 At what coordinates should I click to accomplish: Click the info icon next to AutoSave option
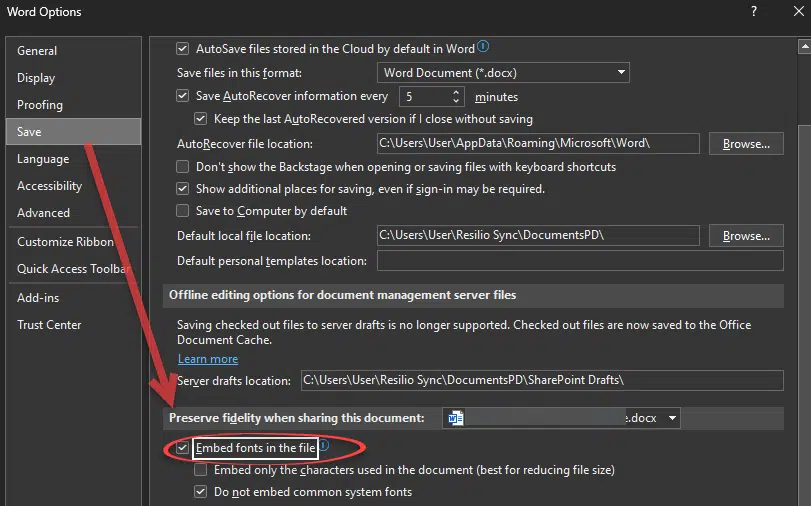(x=483, y=47)
